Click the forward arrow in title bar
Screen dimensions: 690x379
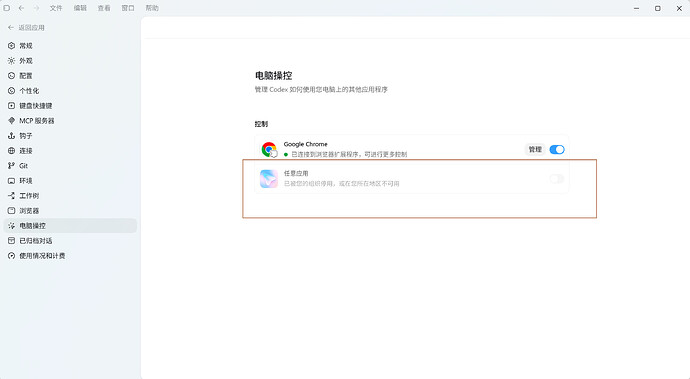point(37,8)
